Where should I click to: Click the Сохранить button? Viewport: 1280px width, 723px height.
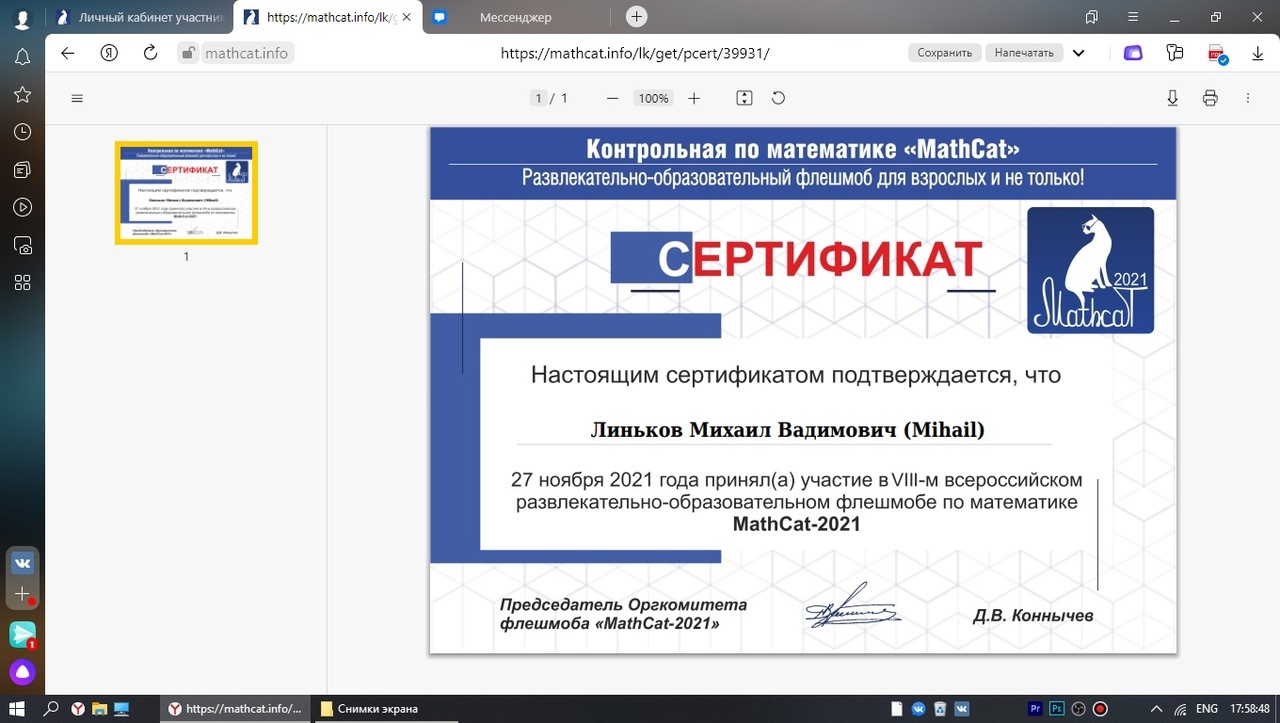(x=945, y=53)
